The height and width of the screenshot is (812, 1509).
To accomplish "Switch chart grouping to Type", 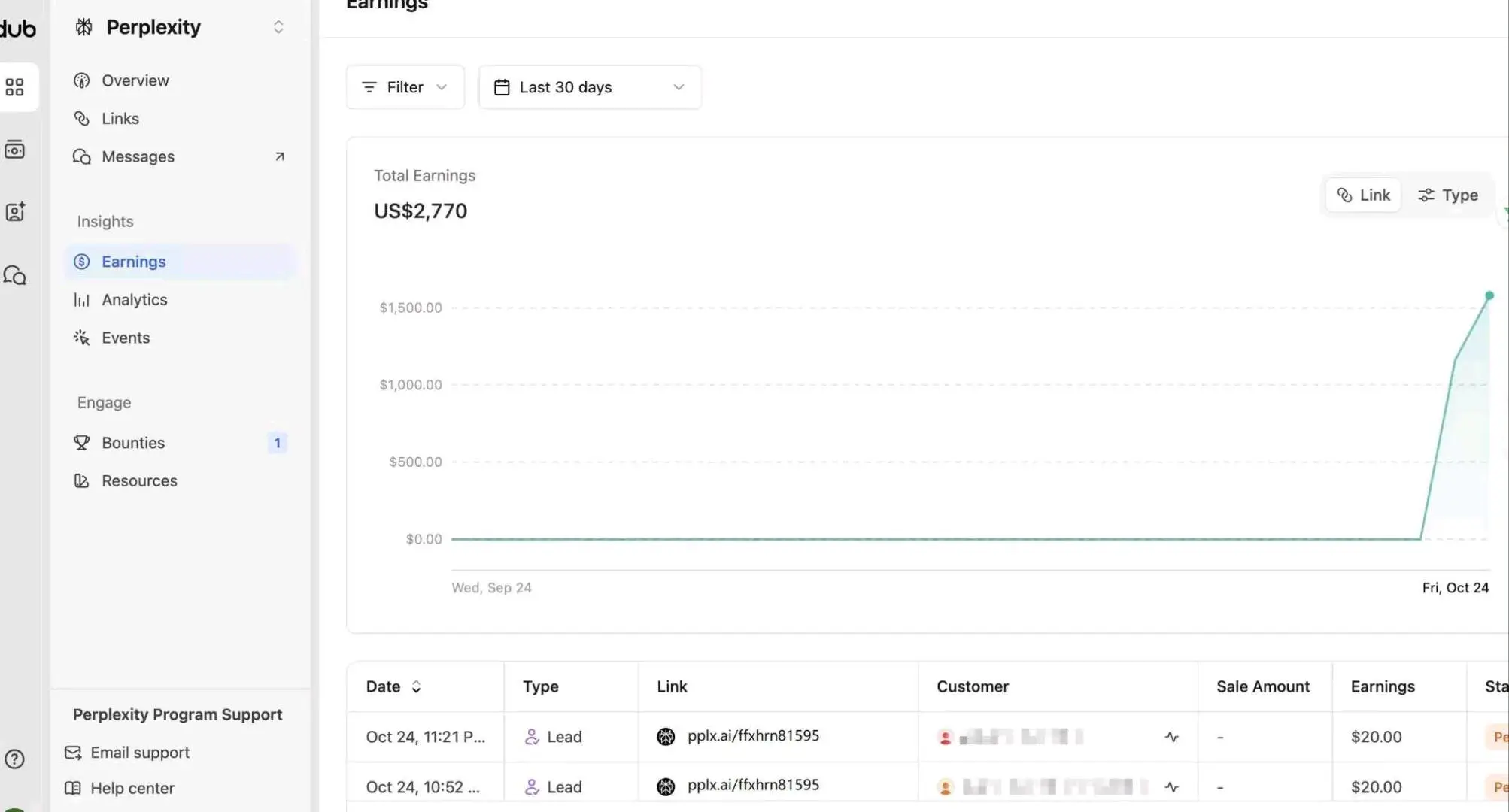I will pos(1448,195).
